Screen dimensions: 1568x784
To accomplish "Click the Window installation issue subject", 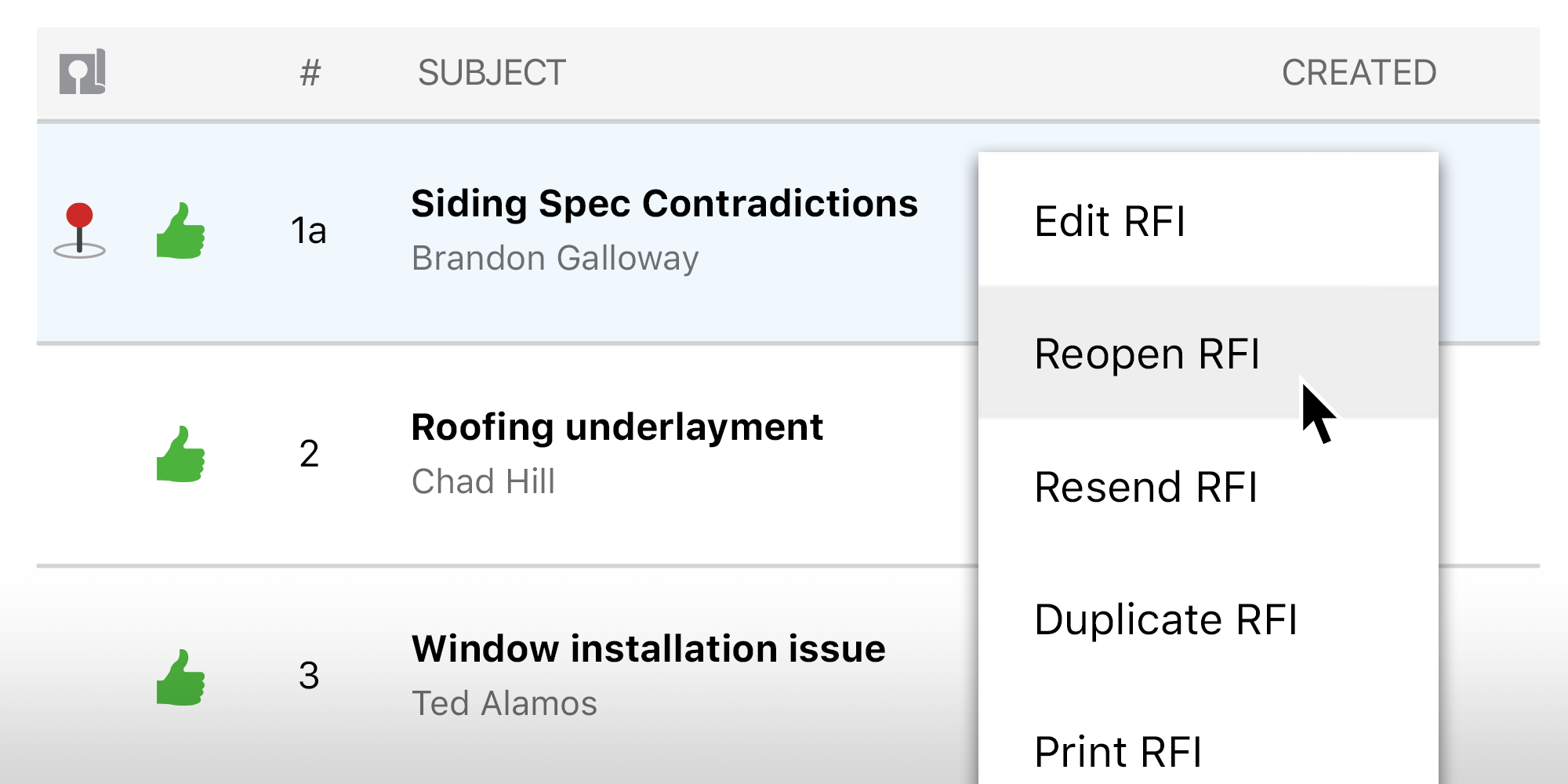I will coord(649,648).
